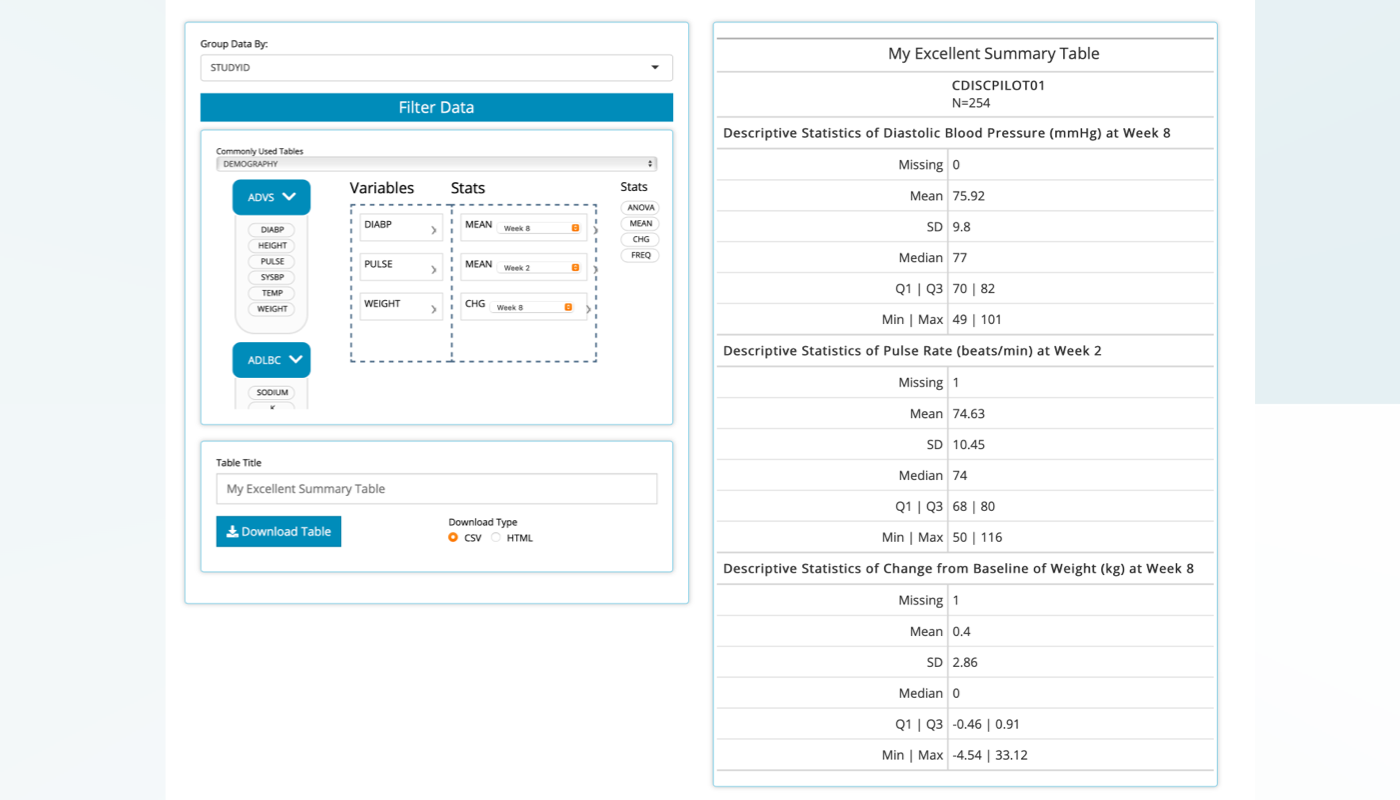Screen dimensions: 1400x800
Task: Click the chevron icon on PULSE variable block
Action: [433, 270]
